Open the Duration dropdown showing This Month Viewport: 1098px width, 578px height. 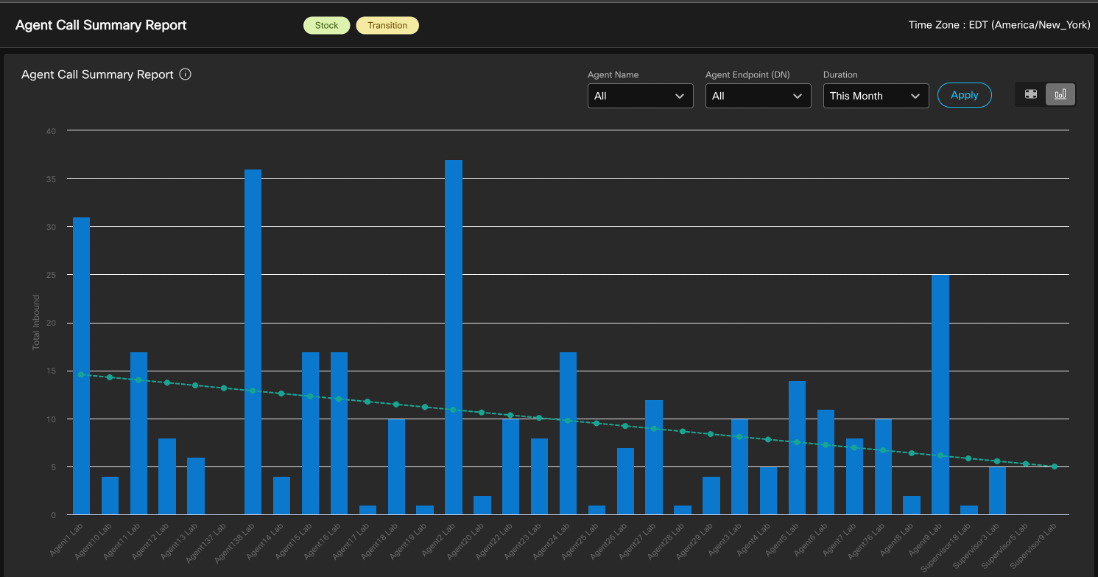tap(875, 96)
